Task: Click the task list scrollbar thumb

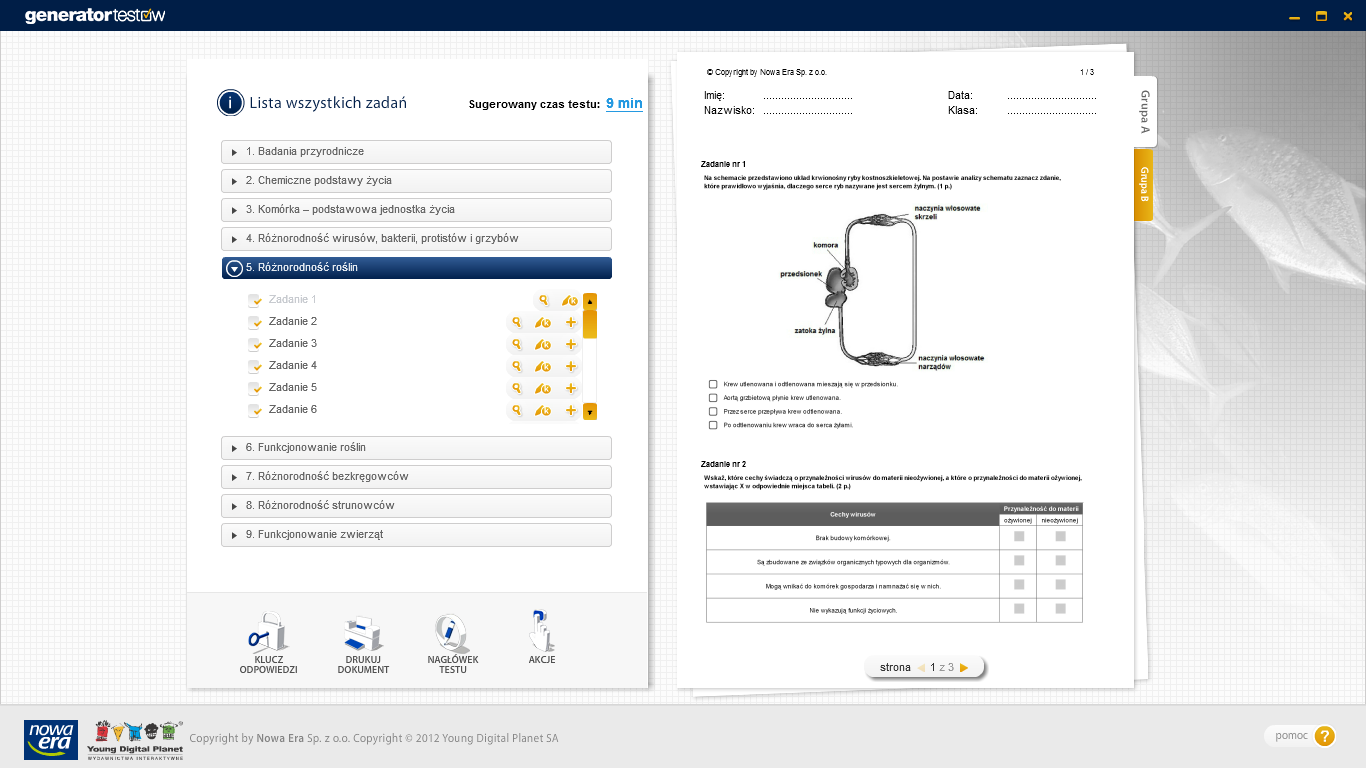Action: click(x=590, y=324)
